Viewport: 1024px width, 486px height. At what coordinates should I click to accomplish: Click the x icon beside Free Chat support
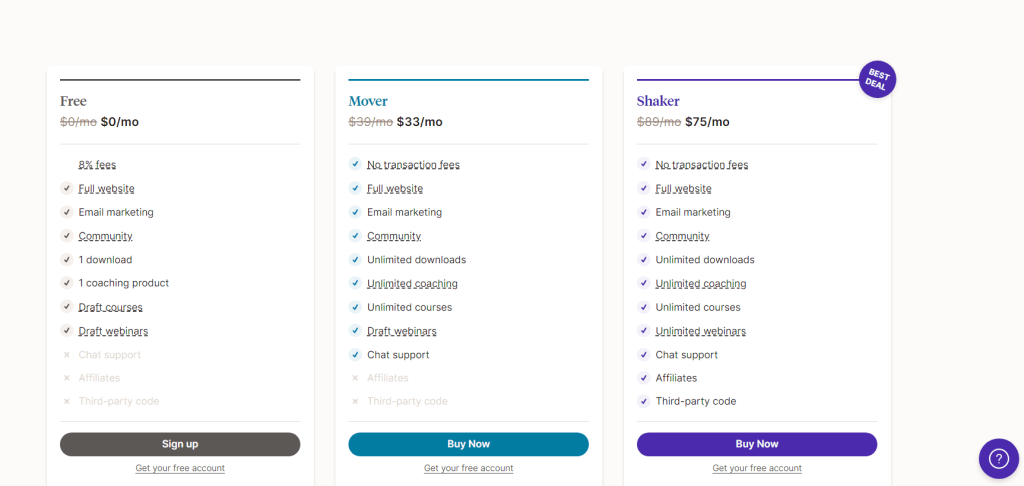tap(67, 355)
